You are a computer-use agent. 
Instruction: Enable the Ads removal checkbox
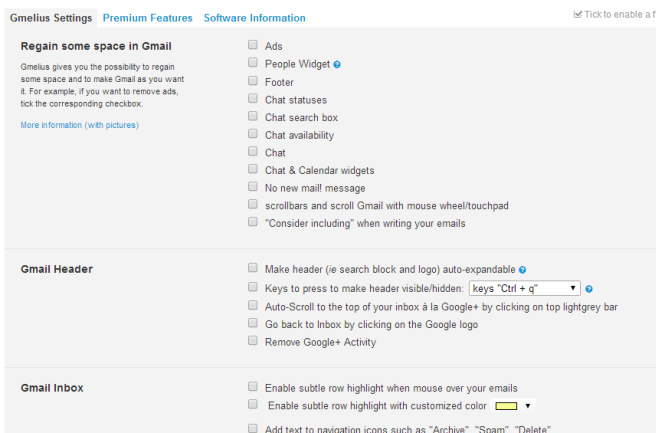click(253, 45)
